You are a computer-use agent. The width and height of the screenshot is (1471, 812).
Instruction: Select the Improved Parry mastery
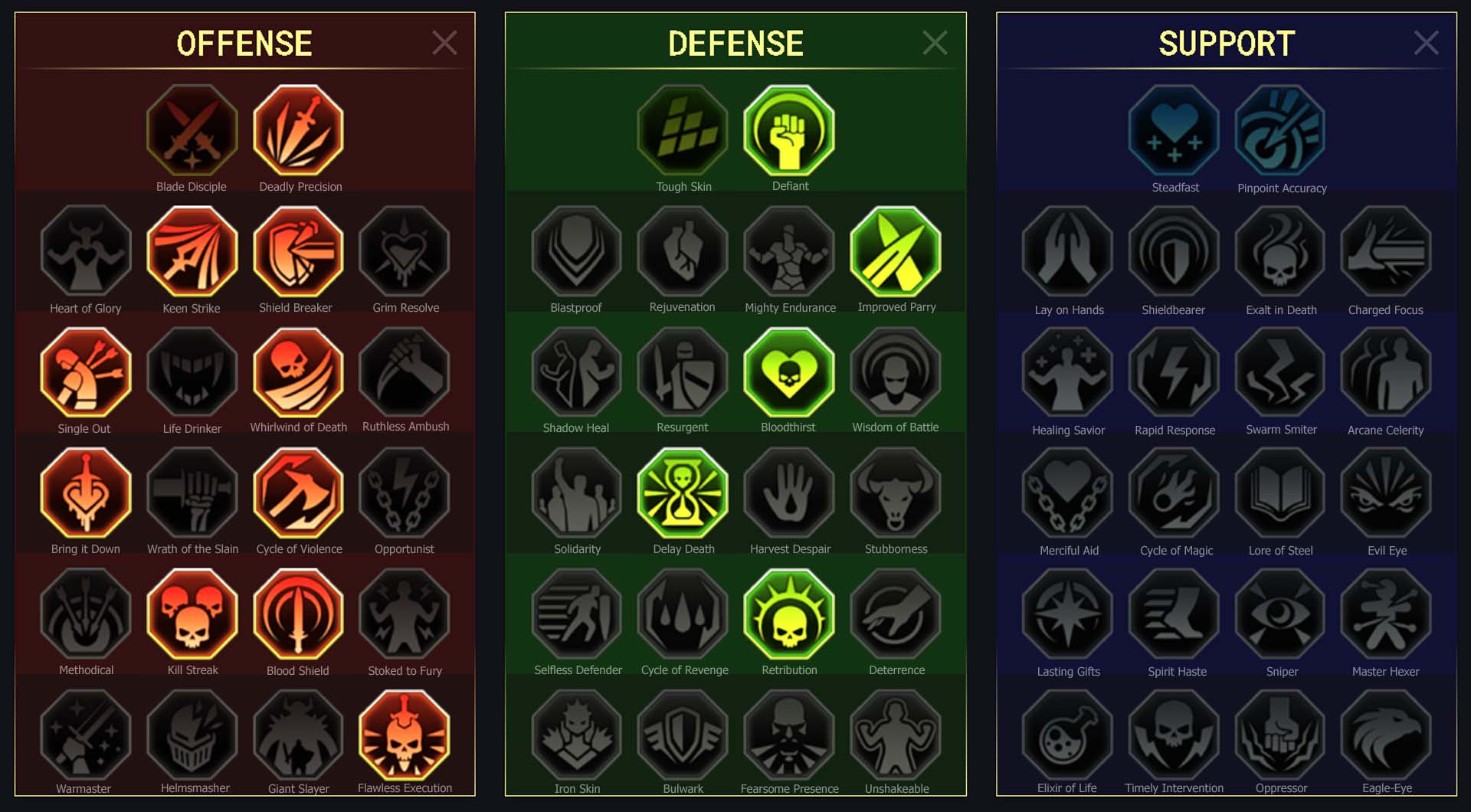point(896,251)
